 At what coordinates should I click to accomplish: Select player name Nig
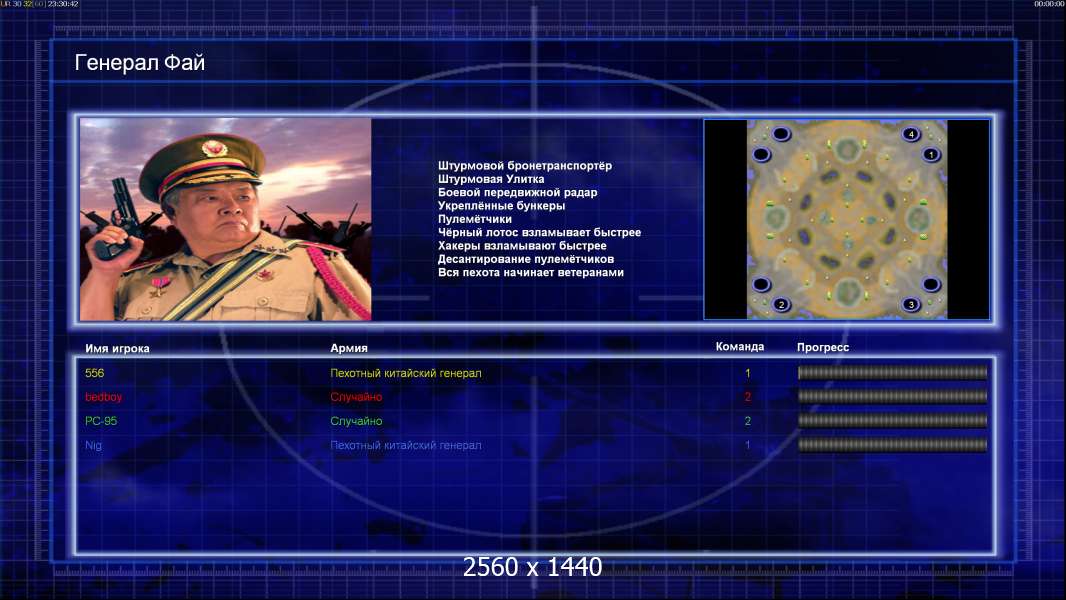pos(93,446)
